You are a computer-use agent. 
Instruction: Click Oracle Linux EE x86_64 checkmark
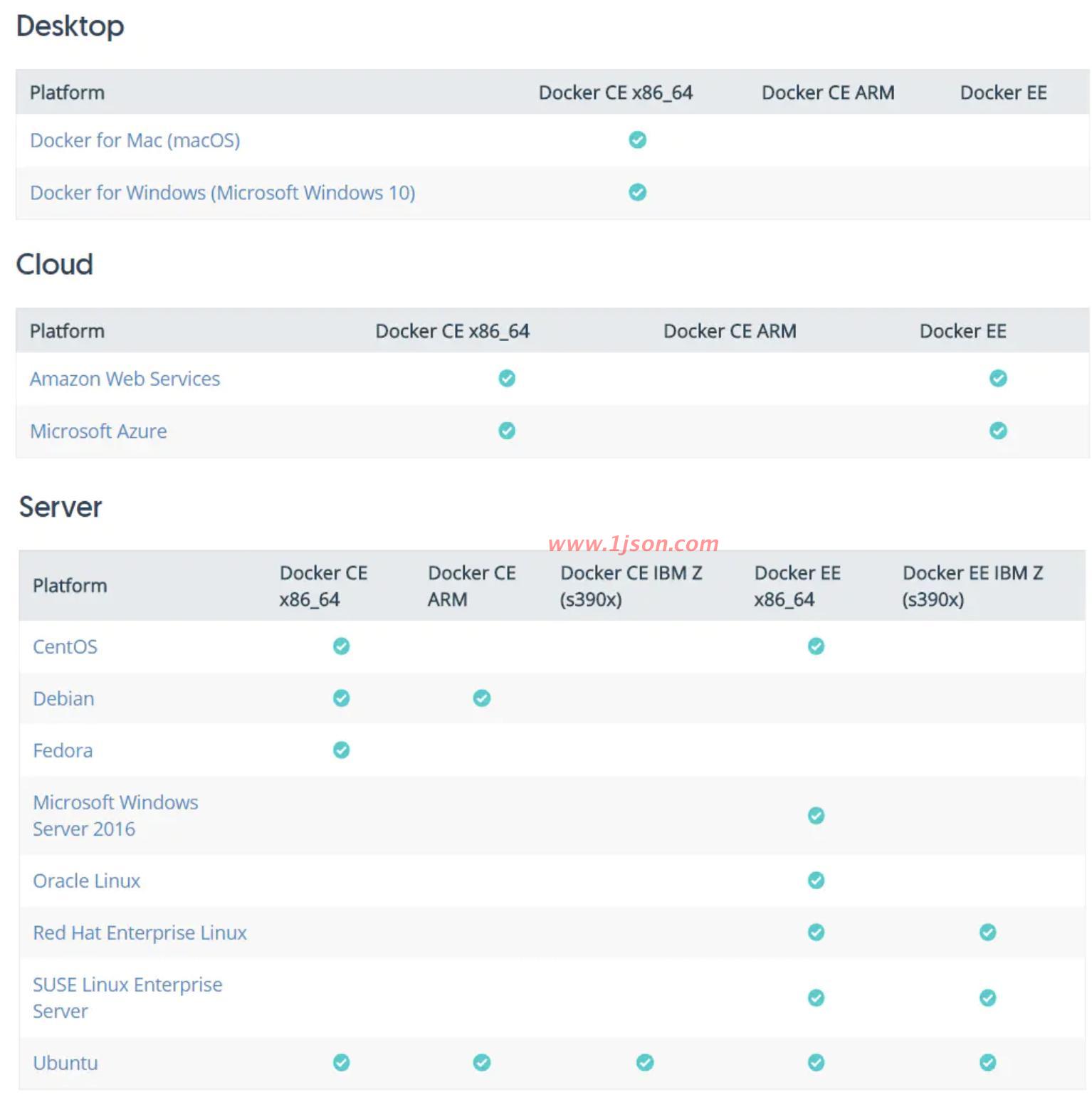[817, 880]
